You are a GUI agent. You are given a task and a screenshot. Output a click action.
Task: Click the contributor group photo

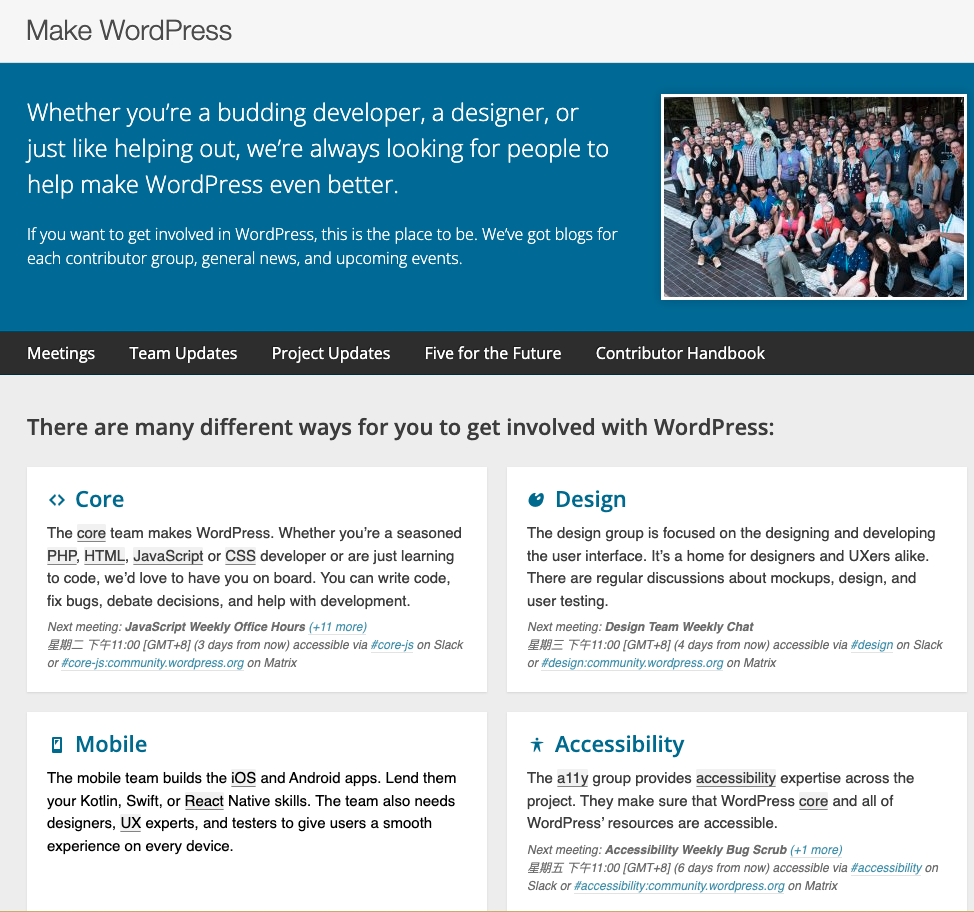pyautogui.click(x=814, y=197)
